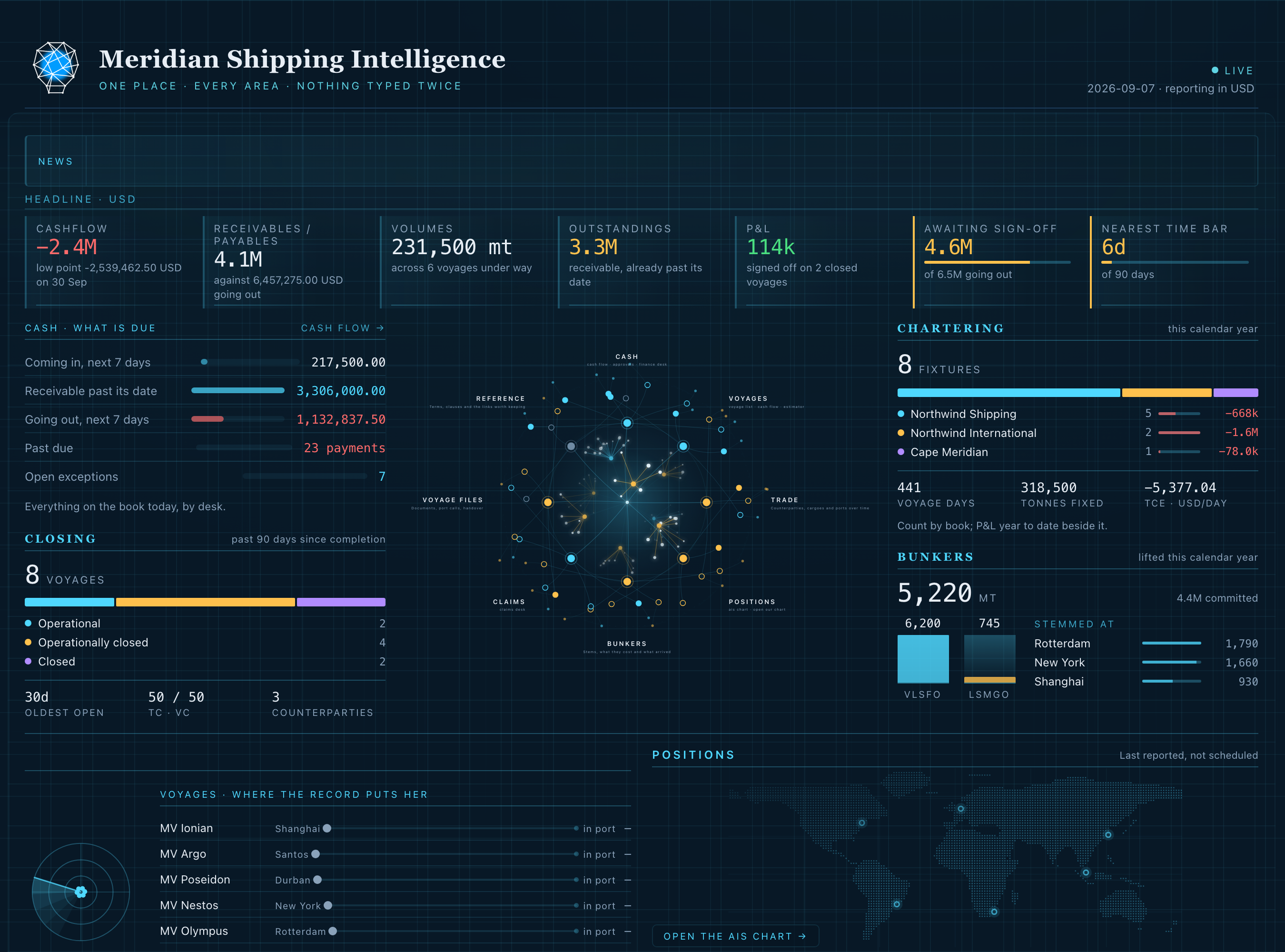
Task: Click the Santos port marker for MV Argo
Action: click(x=315, y=854)
